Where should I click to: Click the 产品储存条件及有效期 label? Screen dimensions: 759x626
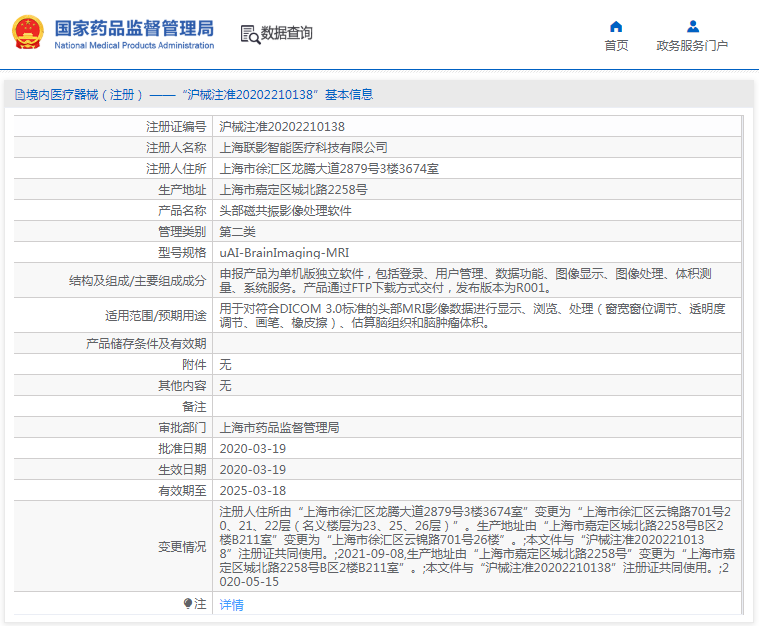tap(146, 344)
